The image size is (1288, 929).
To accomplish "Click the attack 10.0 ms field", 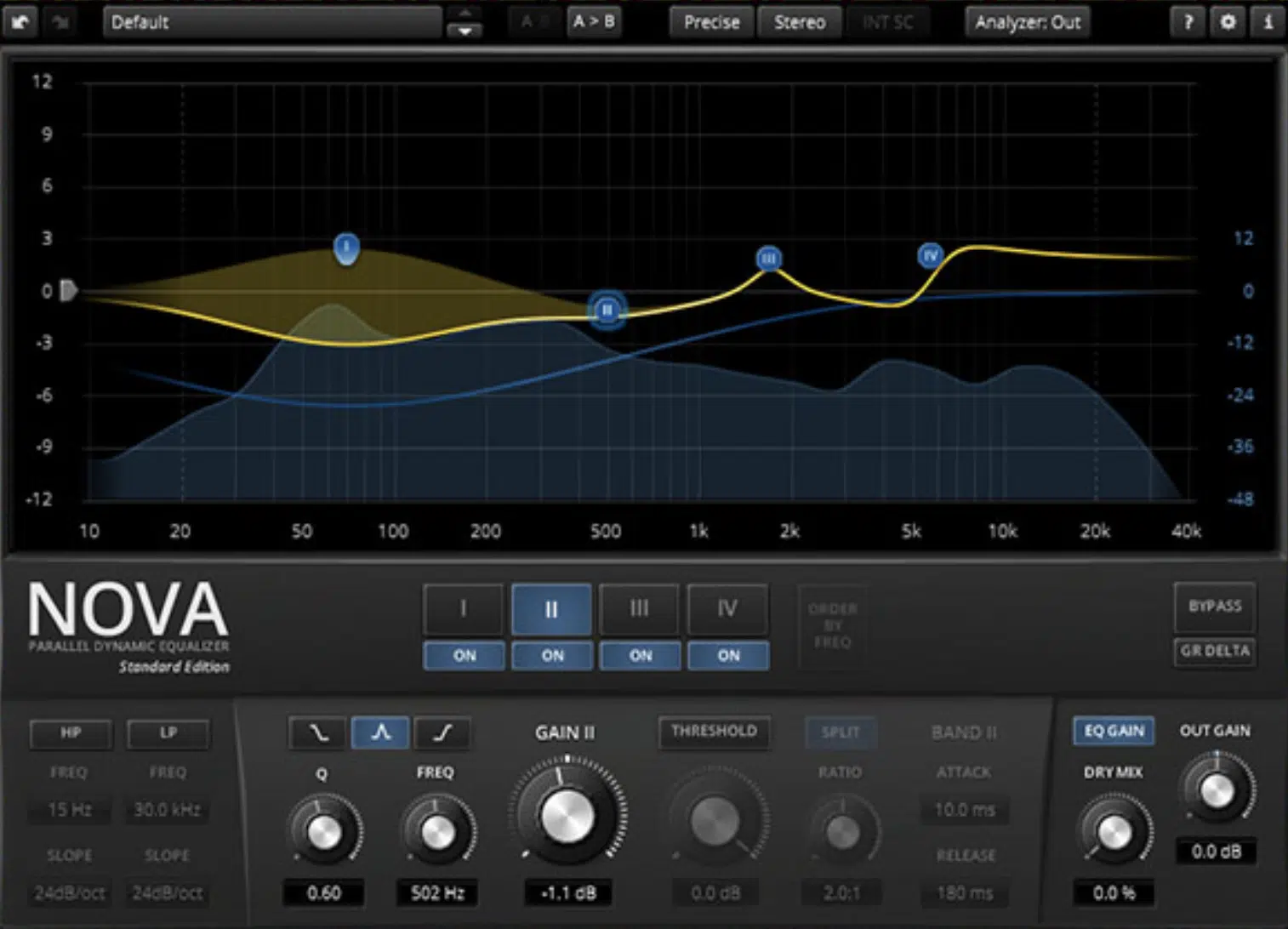I will (x=965, y=810).
